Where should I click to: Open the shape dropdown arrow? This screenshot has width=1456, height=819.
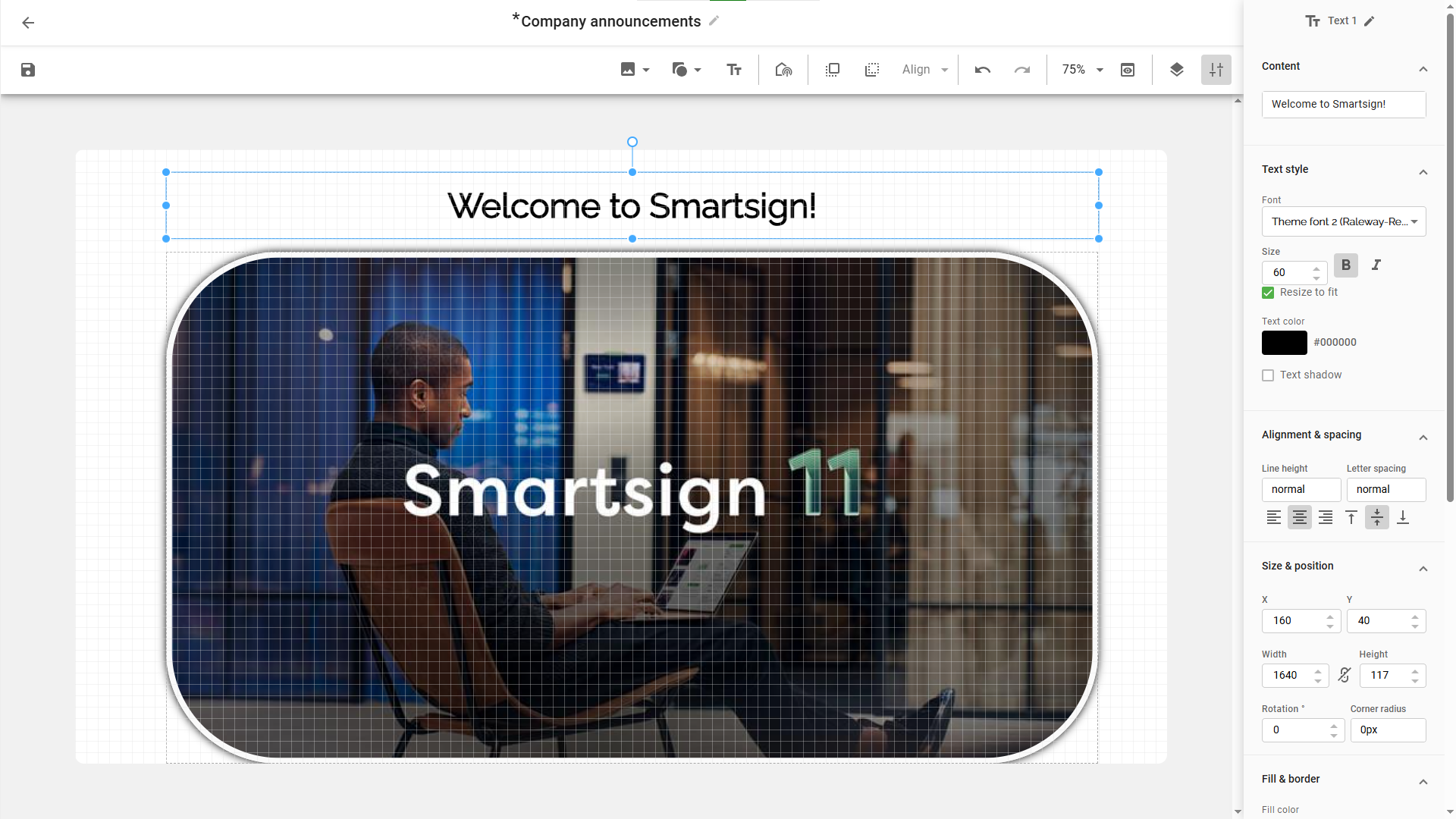click(x=698, y=70)
